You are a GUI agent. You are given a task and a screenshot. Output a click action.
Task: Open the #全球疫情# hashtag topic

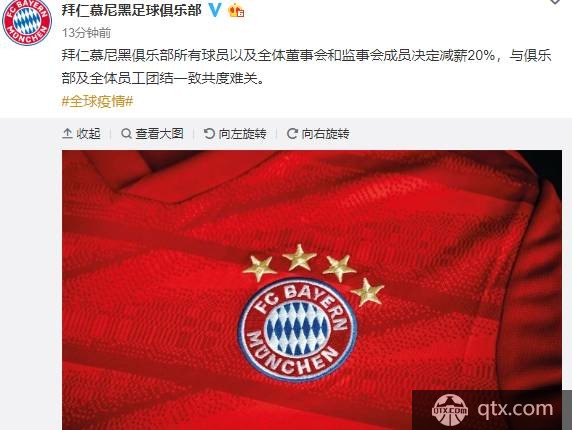click(97, 101)
